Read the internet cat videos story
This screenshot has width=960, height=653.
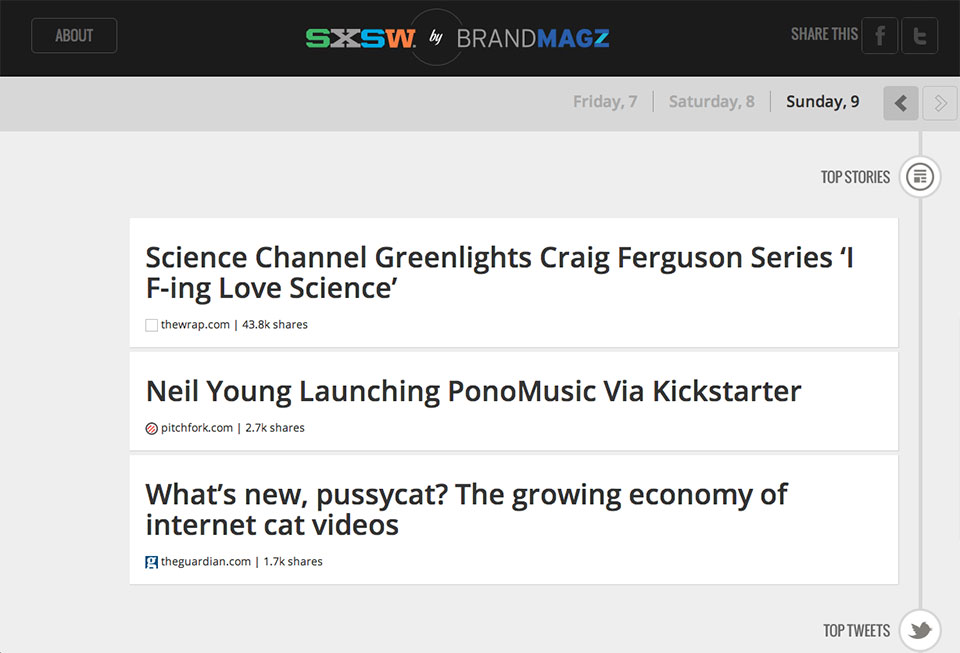(466, 509)
